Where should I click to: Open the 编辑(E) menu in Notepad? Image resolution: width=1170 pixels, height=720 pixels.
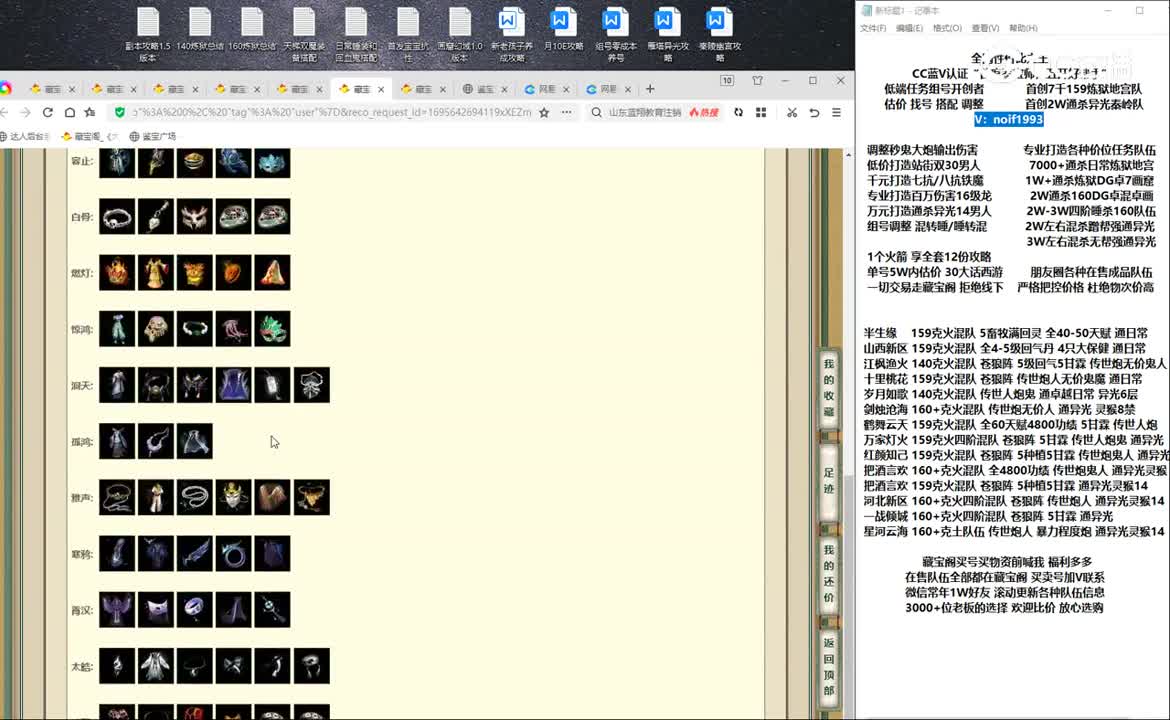pyautogui.click(x=909, y=28)
